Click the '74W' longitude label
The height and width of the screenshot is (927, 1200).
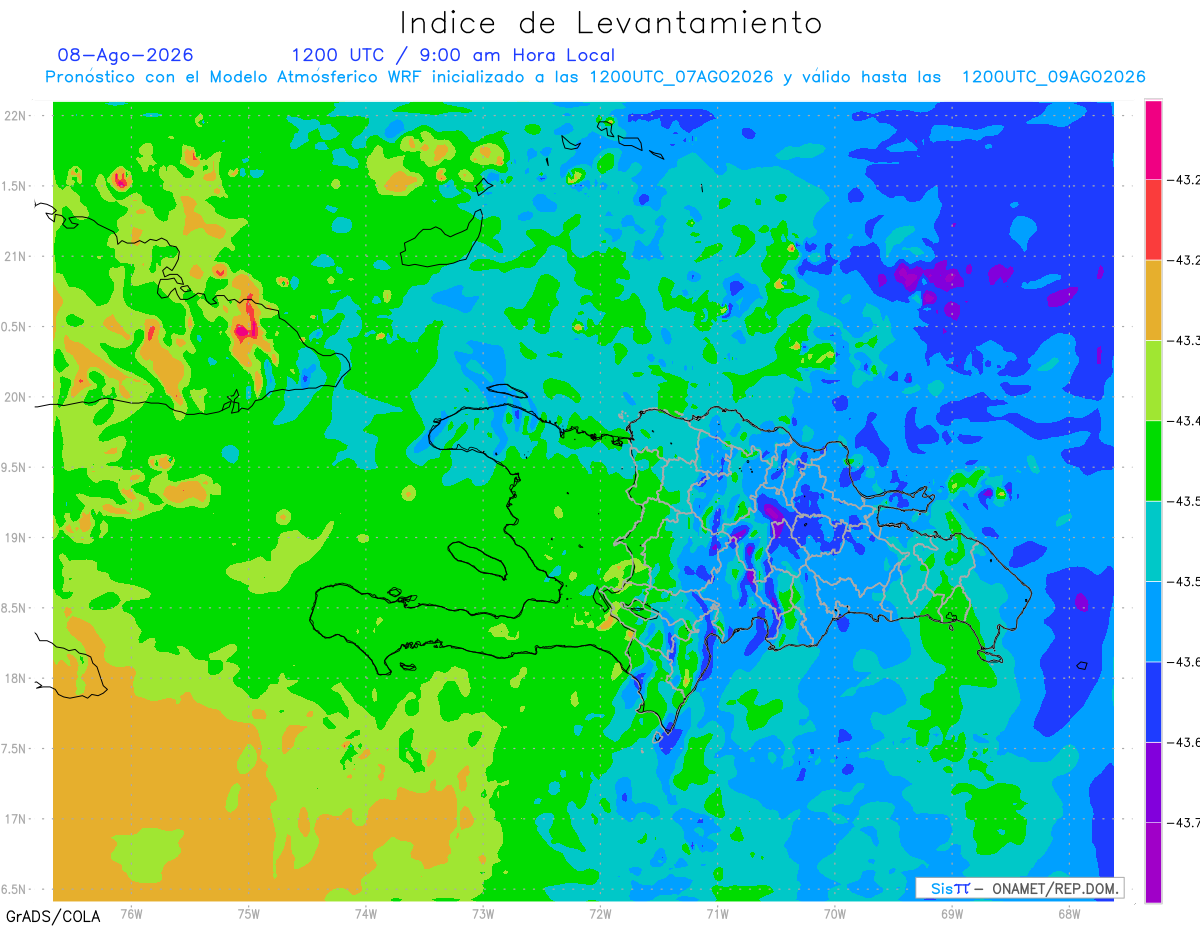click(366, 913)
